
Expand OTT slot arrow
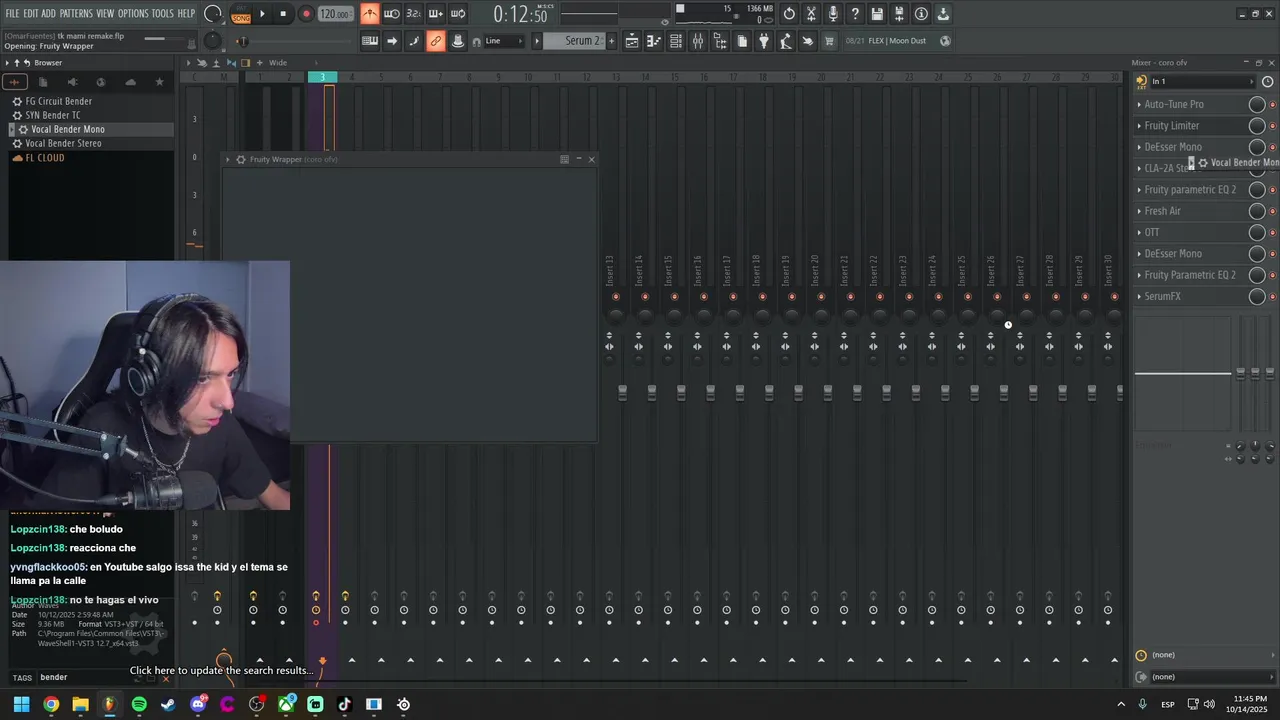(1139, 232)
